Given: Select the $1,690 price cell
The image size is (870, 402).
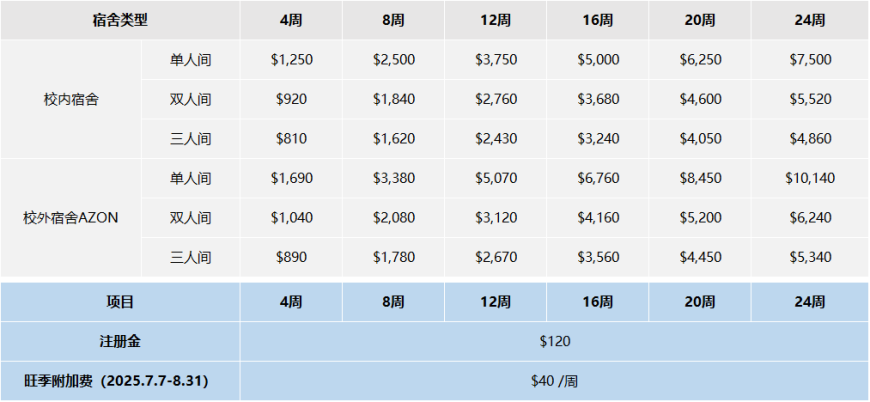Looking at the screenshot, I should pyautogui.click(x=292, y=178).
